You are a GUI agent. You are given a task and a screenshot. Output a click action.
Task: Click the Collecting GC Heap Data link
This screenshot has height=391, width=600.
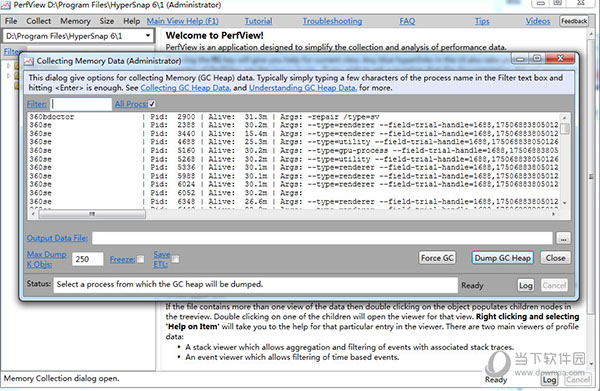coord(186,88)
